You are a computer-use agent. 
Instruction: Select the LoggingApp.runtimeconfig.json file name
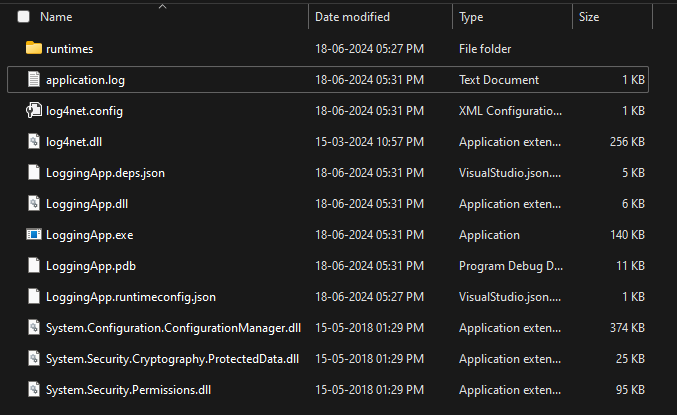pyautogui.click(x=131, y=297)
